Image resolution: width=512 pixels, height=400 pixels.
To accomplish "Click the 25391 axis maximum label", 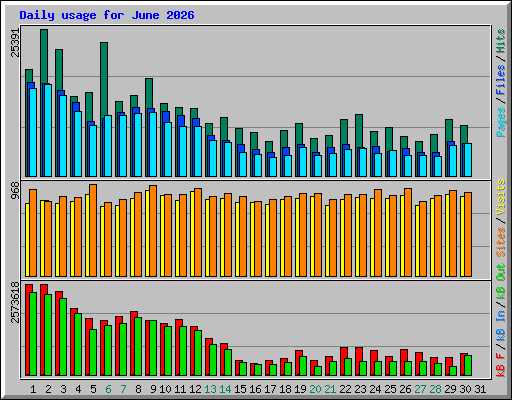I will 15,43.
